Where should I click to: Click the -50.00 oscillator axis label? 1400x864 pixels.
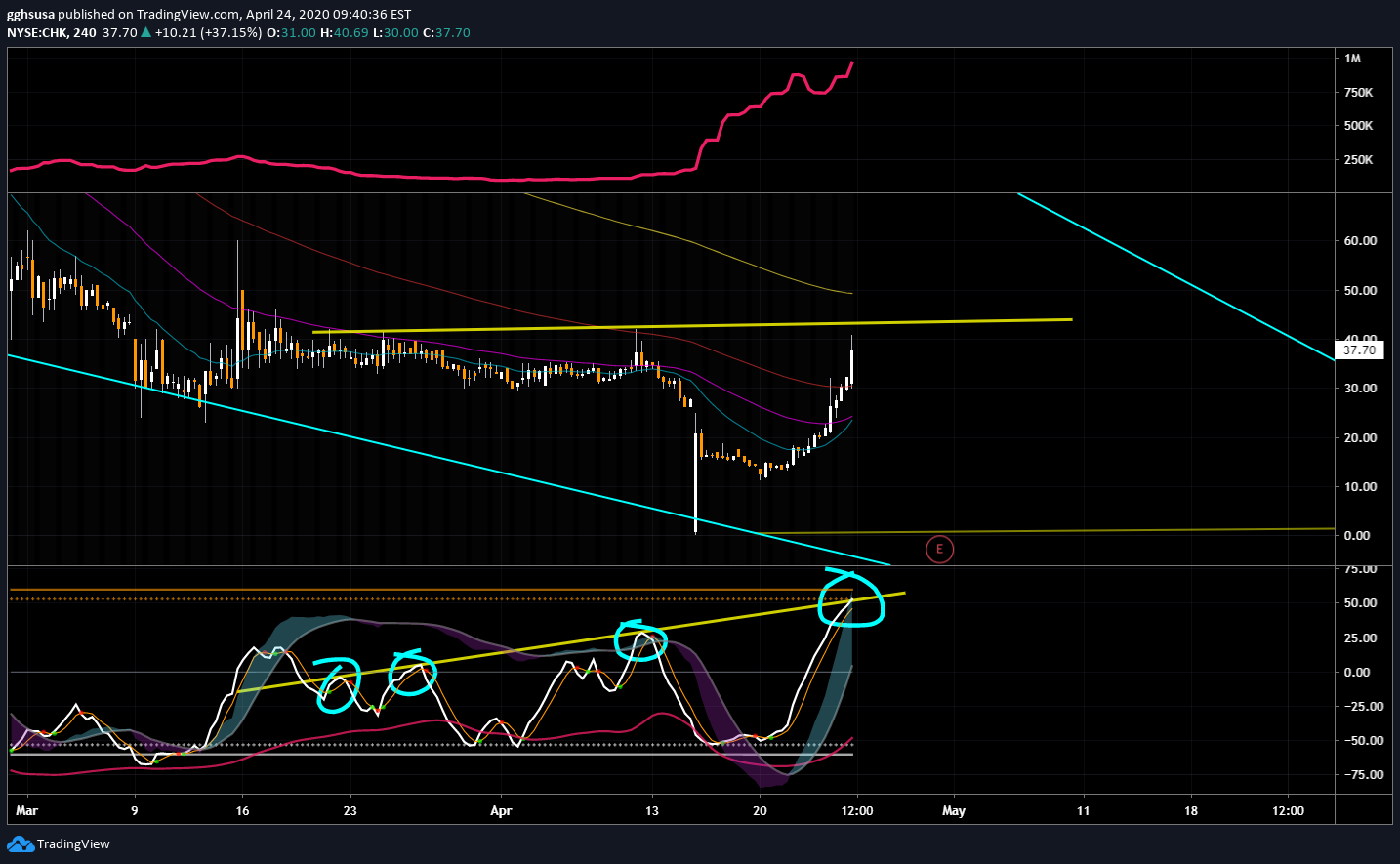[1362, 740]
